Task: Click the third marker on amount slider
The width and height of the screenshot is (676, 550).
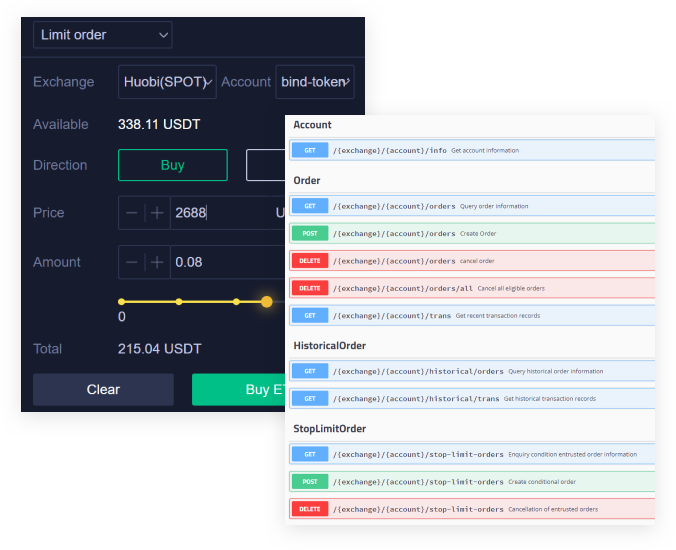Action: tap(236, 302)
